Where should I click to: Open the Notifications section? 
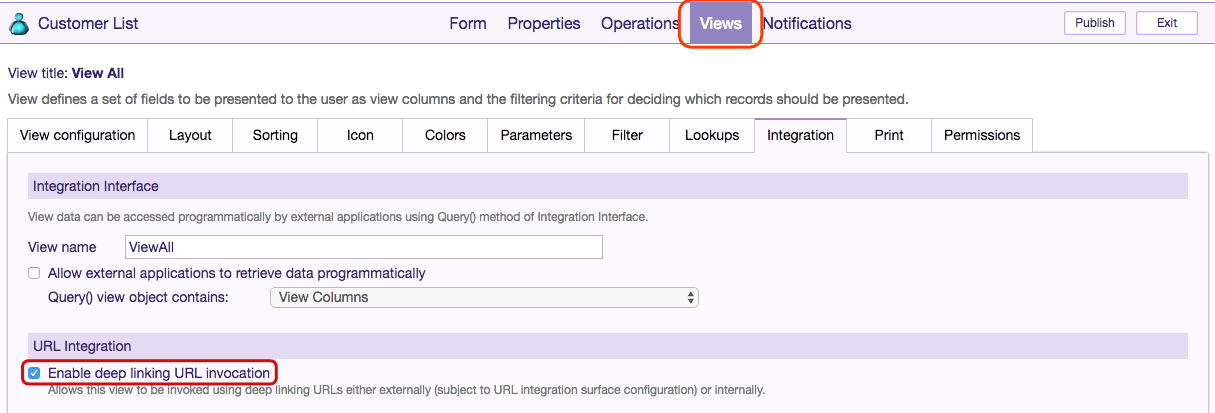807,23
